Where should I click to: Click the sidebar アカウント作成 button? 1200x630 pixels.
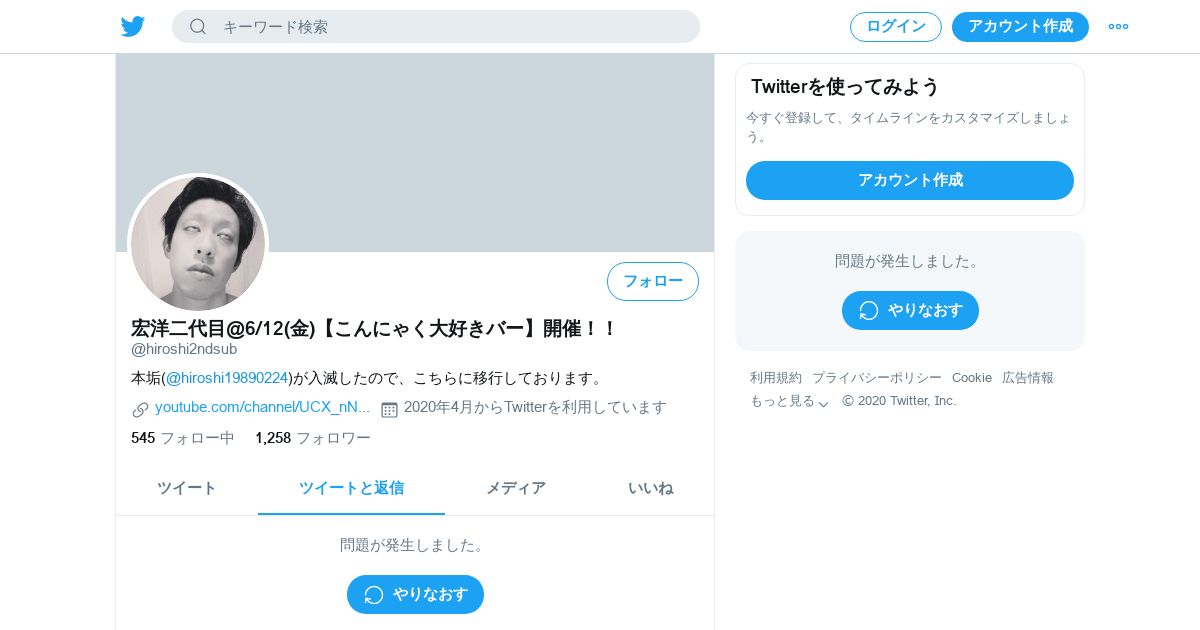tap(910, 181)
